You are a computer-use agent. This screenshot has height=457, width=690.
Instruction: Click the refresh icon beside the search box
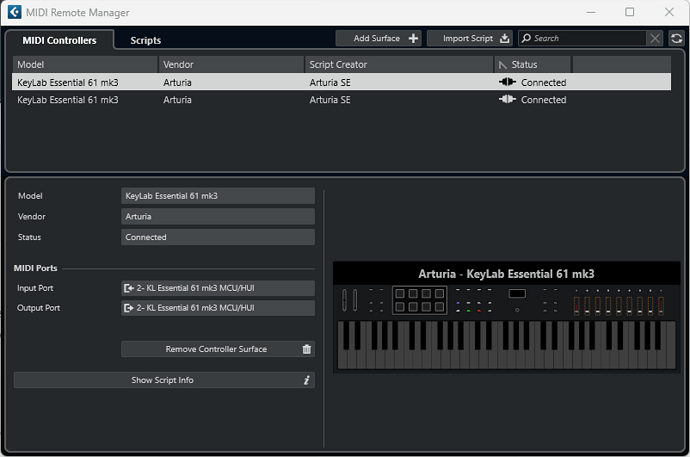[676, 38]
